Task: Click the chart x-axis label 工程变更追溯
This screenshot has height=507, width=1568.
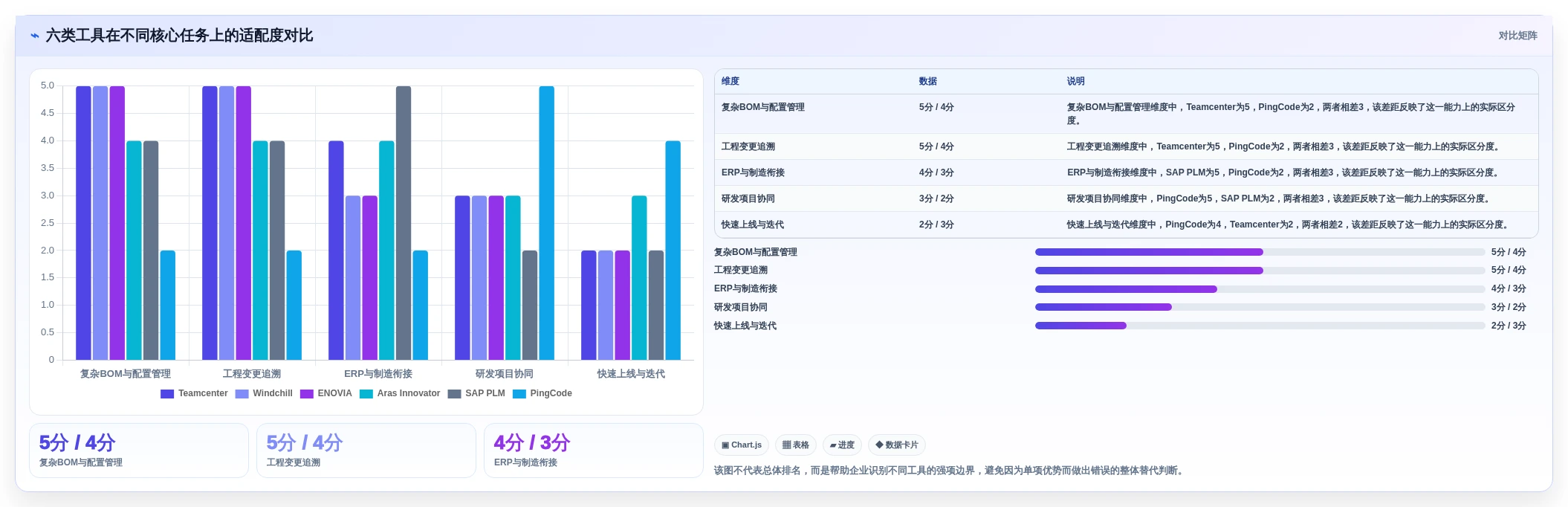Action: (252, 374)
